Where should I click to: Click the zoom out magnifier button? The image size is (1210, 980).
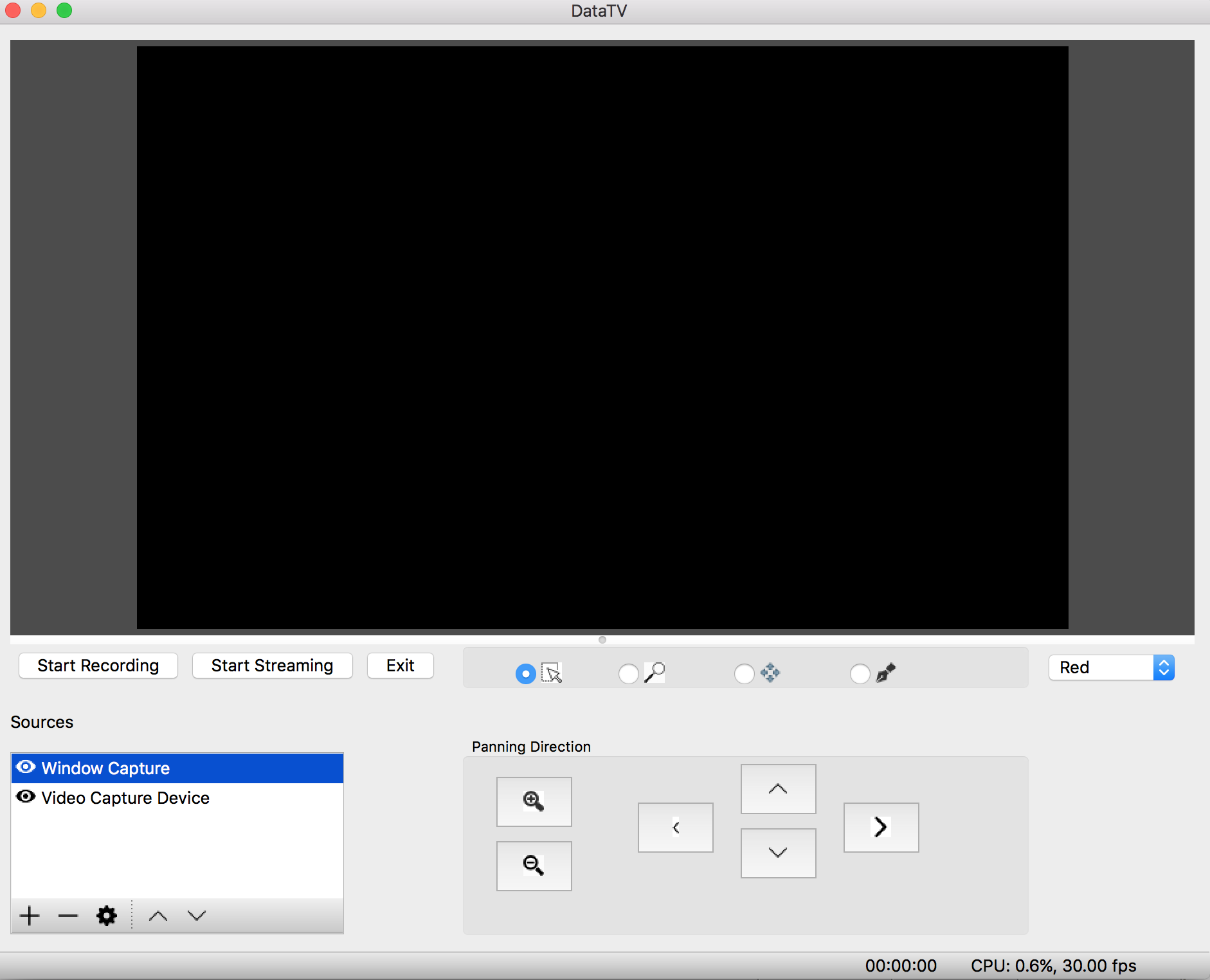(x=534, y=866)
